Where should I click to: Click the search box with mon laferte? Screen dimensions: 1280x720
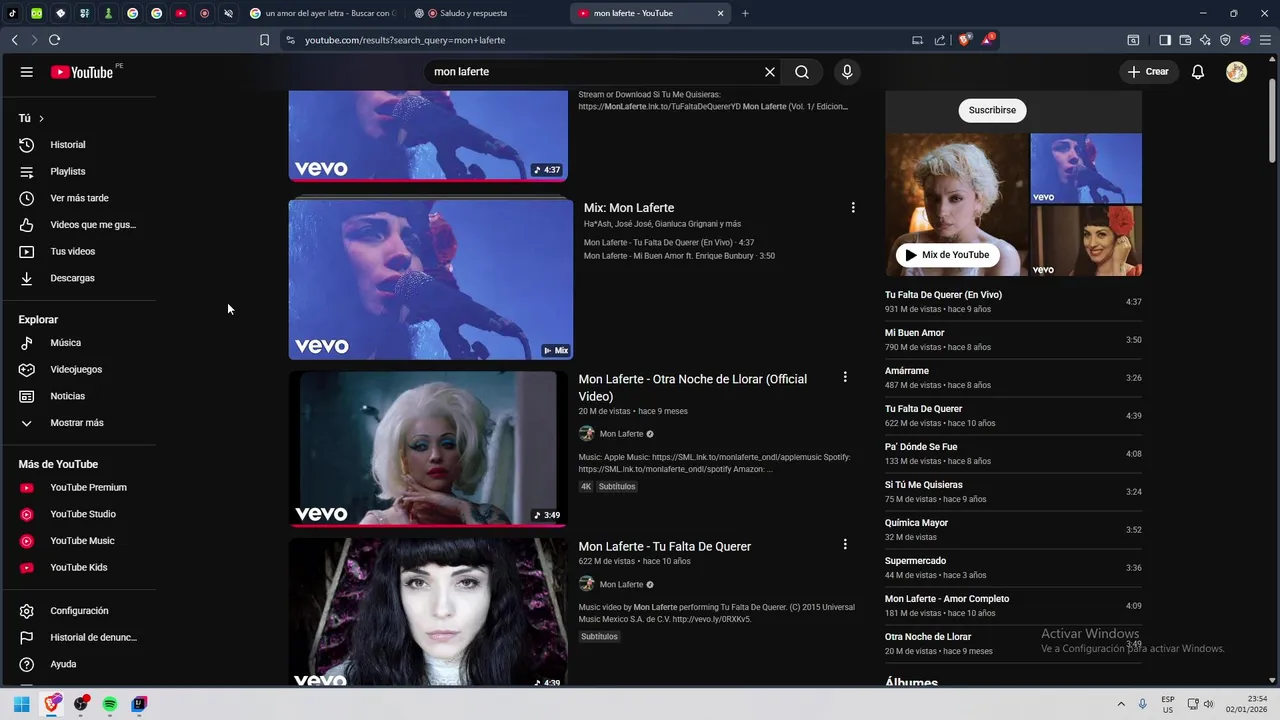click(x=590, y=72)
